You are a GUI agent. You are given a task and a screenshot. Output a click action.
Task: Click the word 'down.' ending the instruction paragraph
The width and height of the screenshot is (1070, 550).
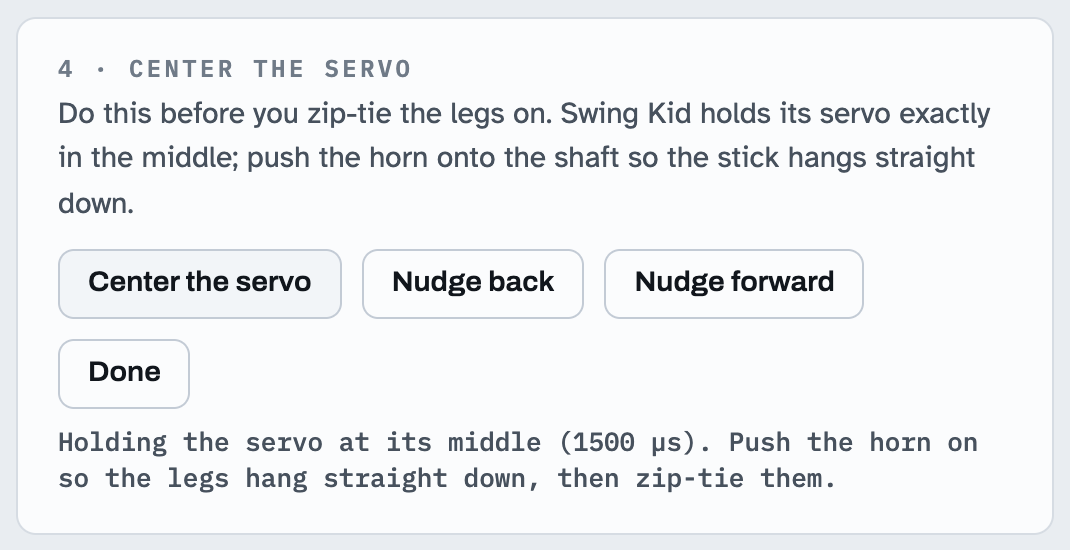coord(96,203)
